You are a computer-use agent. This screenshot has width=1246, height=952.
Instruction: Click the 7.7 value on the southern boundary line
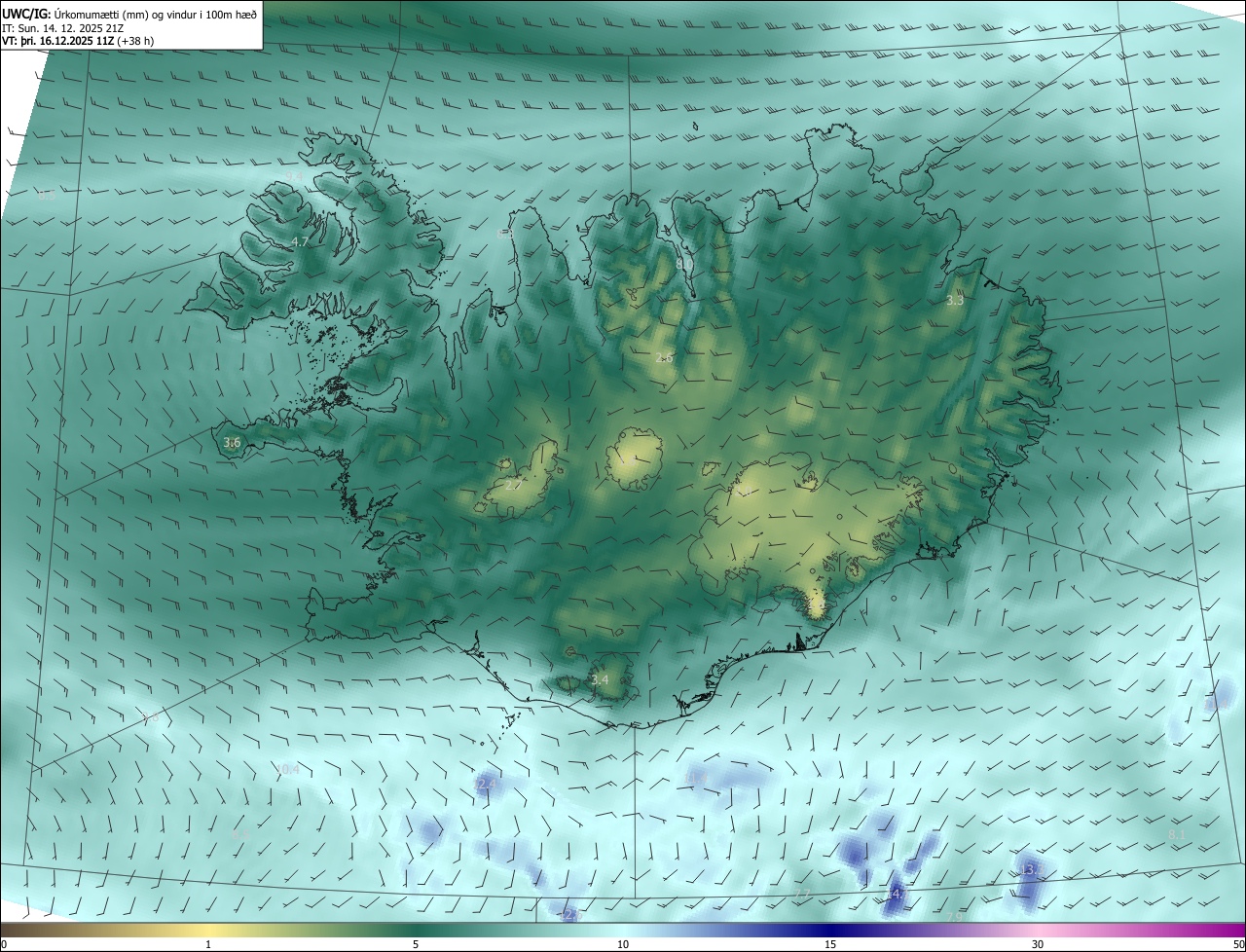click(x=802, y=894)
